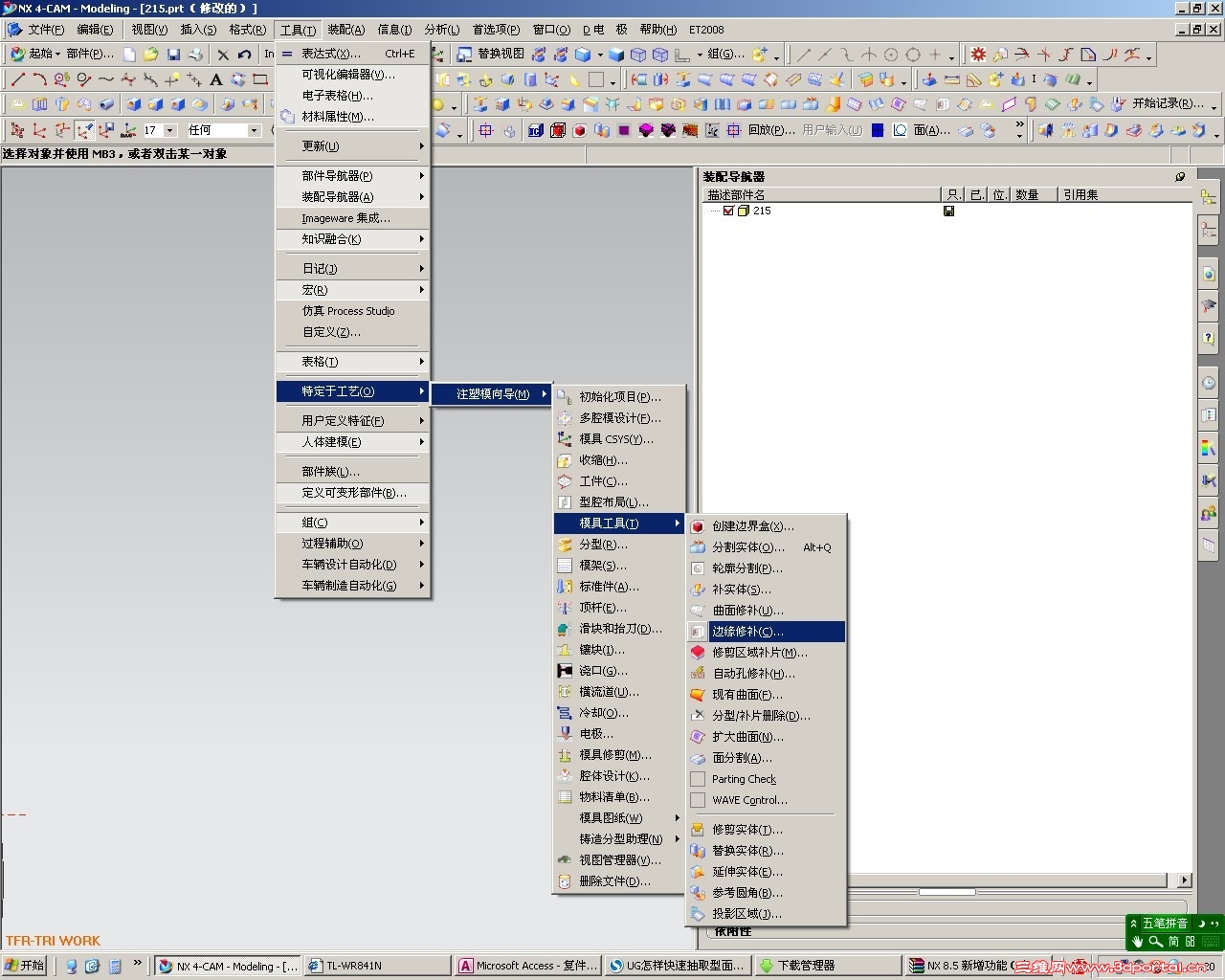1225x980 pixels.
Task: Click the Save icon in the toolbar
Action: [x=173, y=55]
